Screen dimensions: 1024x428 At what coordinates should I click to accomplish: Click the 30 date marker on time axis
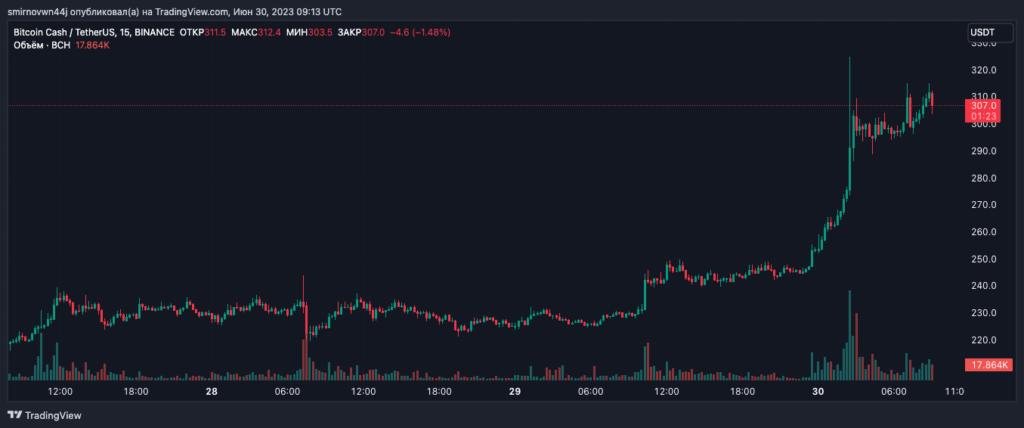pos(817,391)
